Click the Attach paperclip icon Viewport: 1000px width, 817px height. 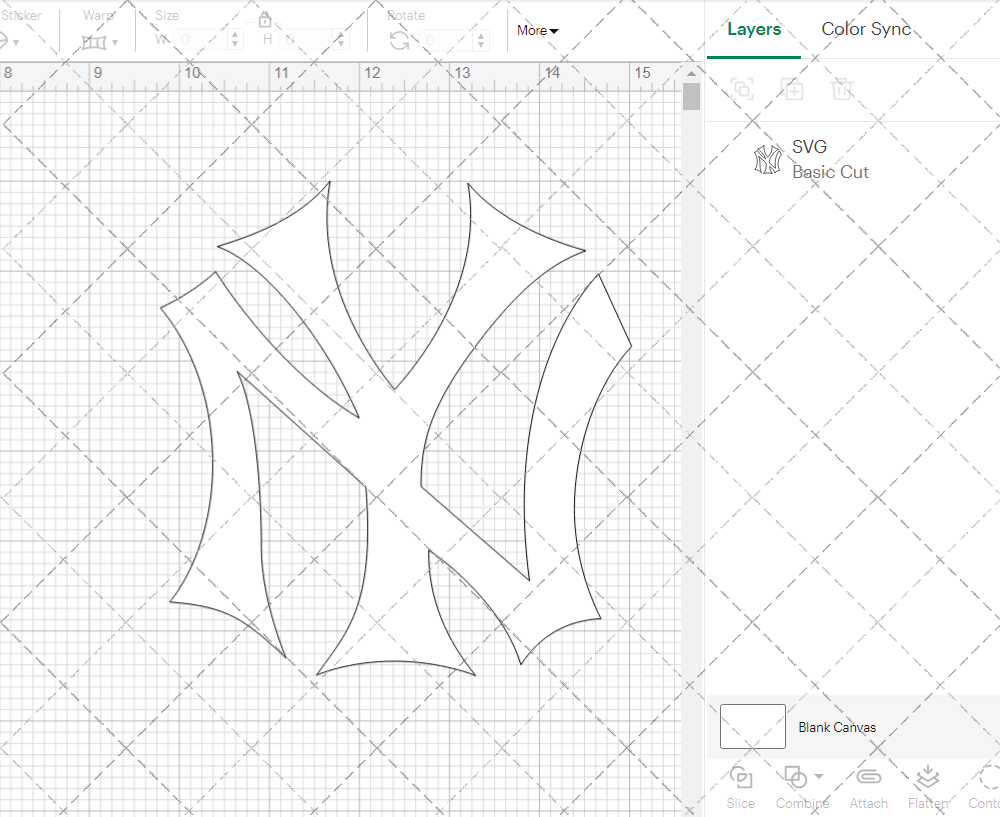[x=868, y=777]
